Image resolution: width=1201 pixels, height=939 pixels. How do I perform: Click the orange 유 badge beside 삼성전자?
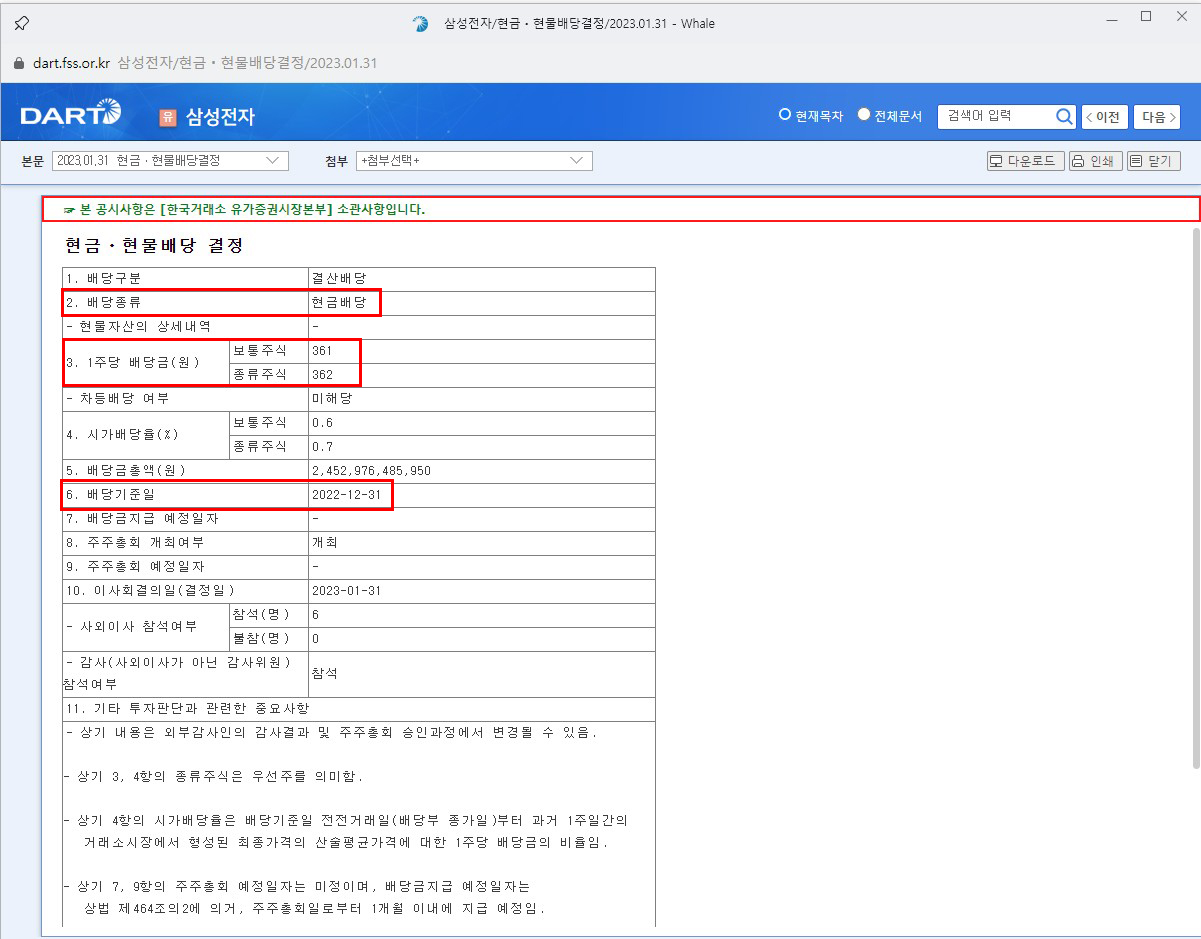167,116
